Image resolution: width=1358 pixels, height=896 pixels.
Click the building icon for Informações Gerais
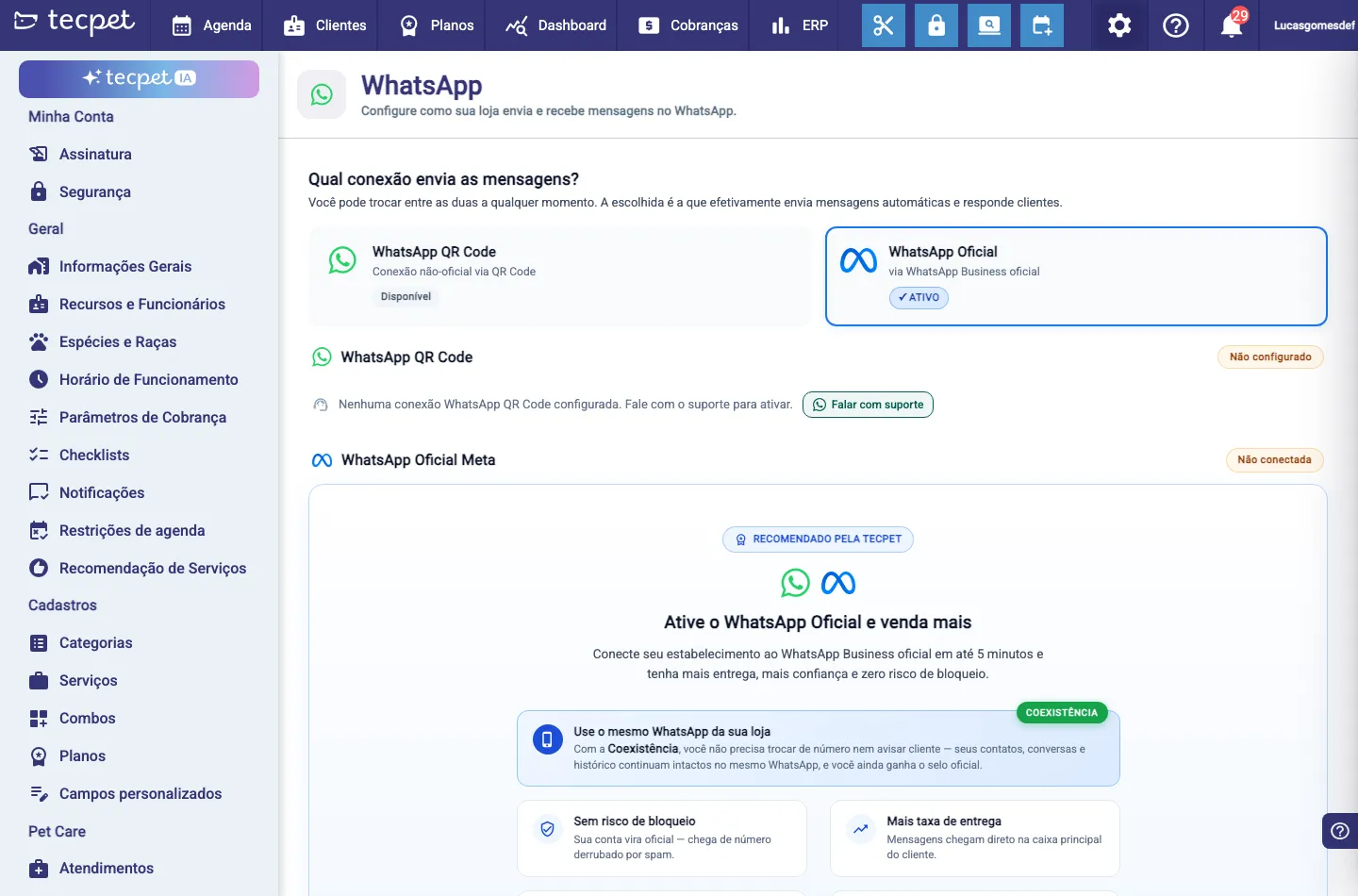[39, 267]
